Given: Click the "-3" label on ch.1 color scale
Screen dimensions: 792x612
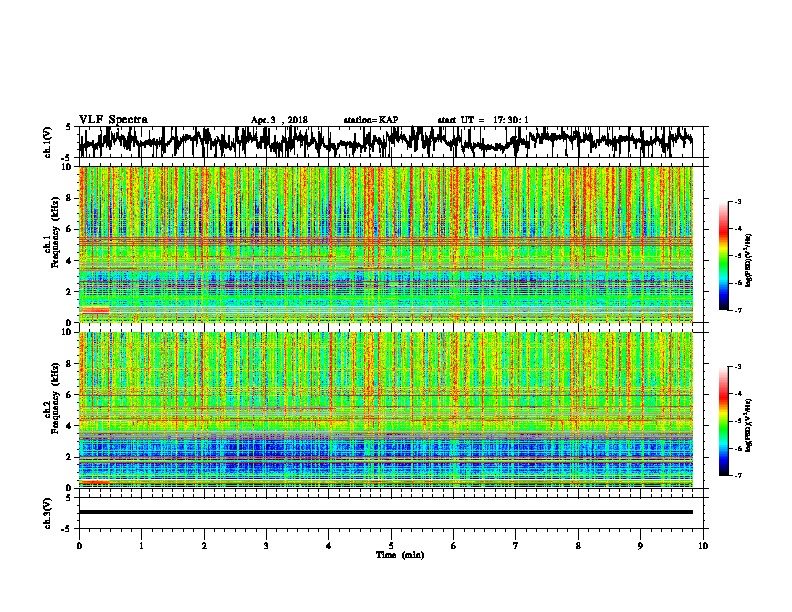Looking at the screenshot, I should (737, 201).
